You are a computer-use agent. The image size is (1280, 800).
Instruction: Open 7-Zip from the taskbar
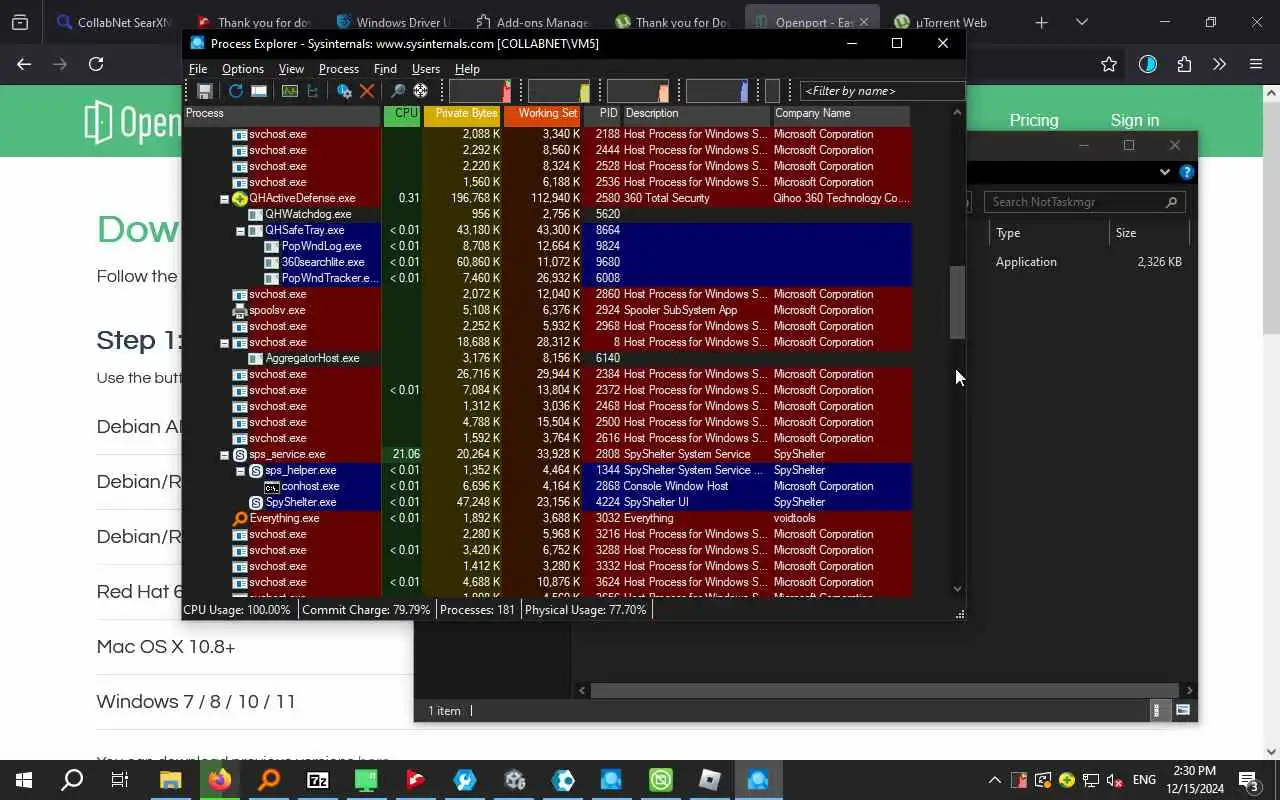(318, 780)
